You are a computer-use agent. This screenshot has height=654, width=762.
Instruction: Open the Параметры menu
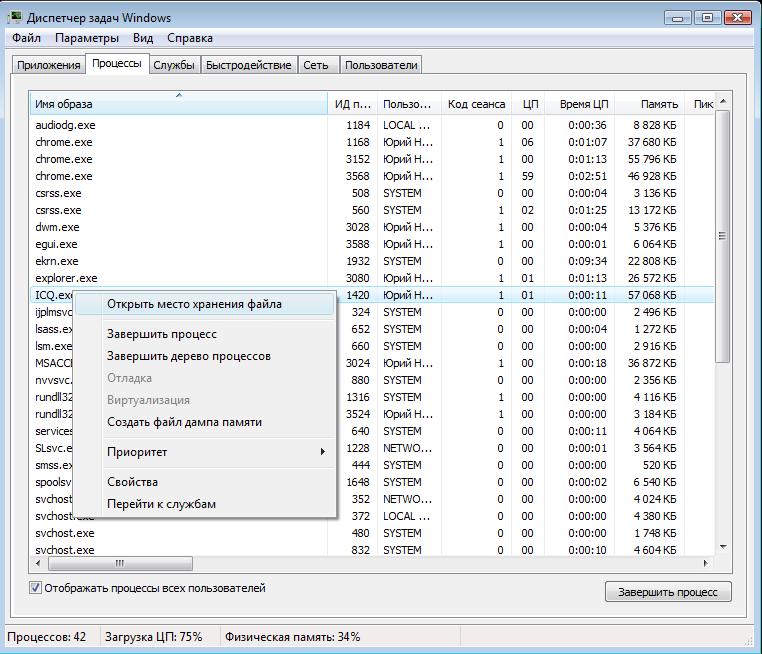coord(86,38)
